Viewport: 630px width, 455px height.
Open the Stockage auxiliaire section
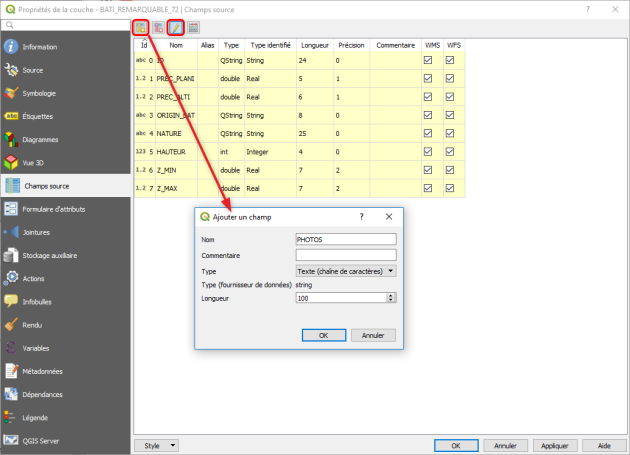point(65,256)
